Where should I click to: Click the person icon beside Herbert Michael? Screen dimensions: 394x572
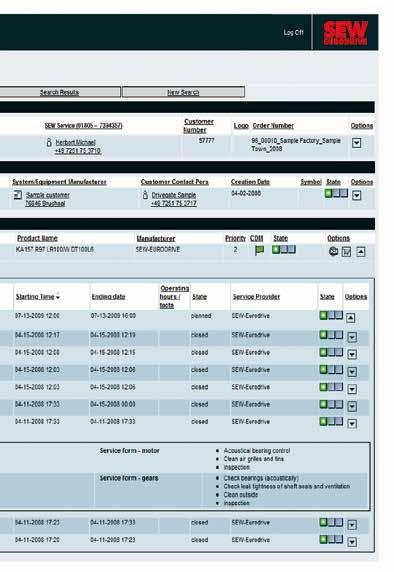tap(49, 142)
